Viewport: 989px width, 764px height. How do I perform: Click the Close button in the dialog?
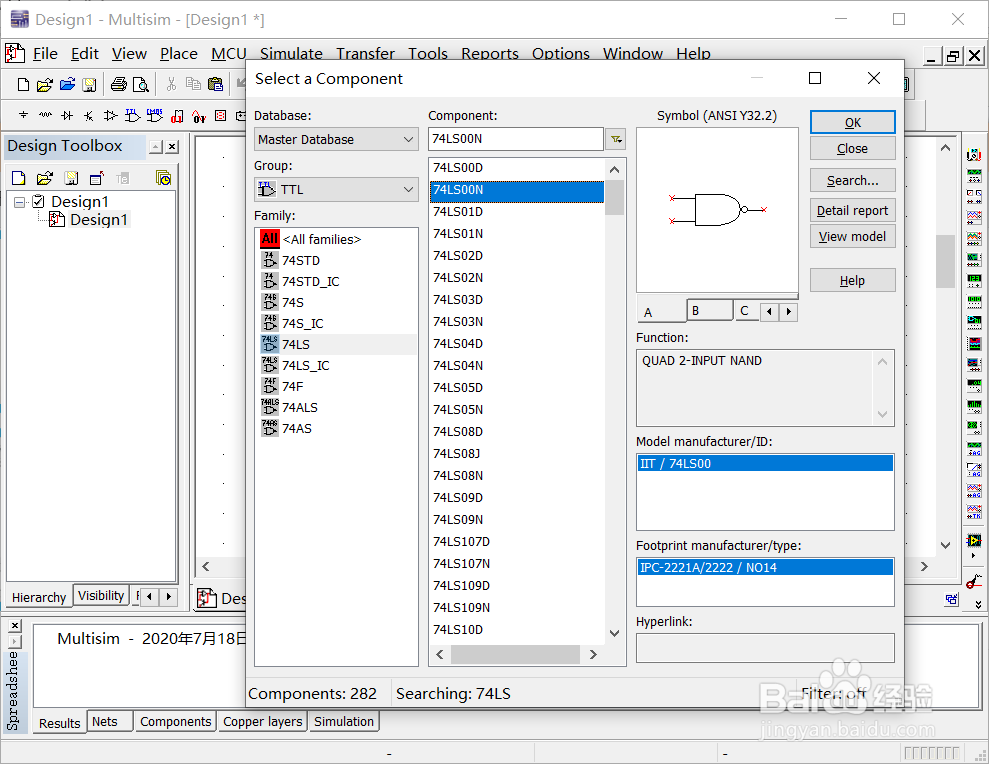click(852, 148)
